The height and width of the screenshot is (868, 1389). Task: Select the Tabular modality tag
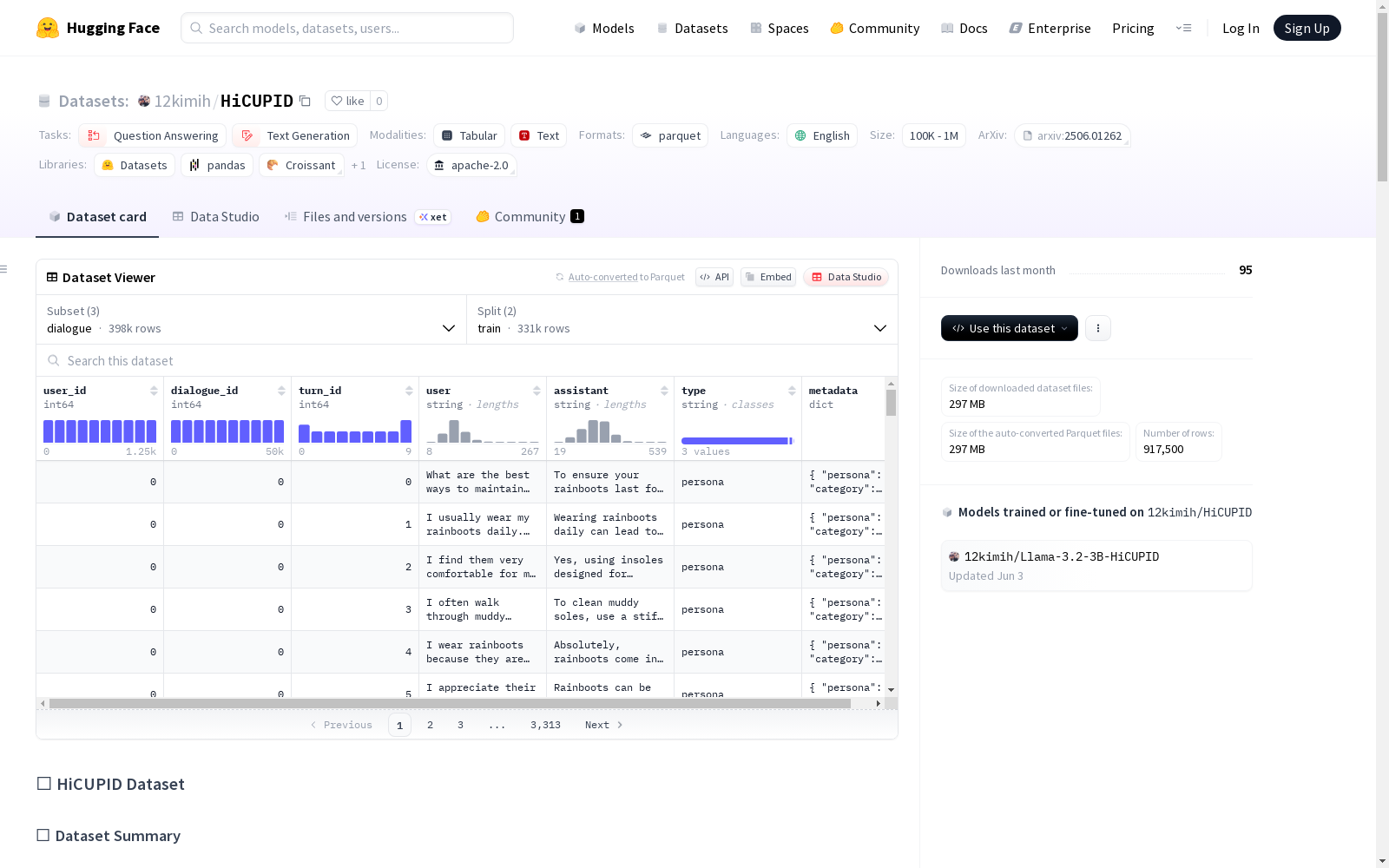pyautogui.click(x=469, y=135)
